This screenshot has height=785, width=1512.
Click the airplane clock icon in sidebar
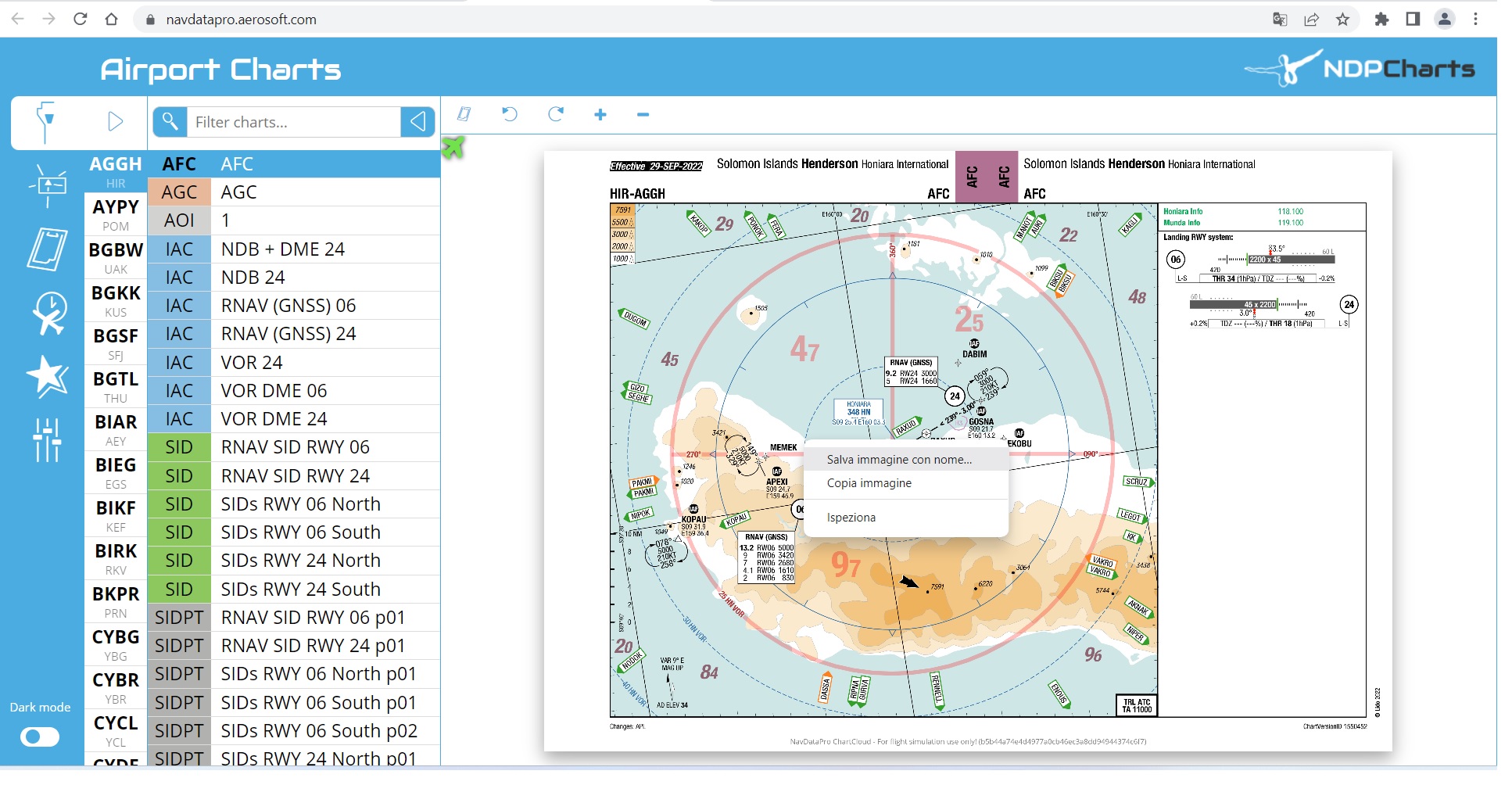pos(48,314)
